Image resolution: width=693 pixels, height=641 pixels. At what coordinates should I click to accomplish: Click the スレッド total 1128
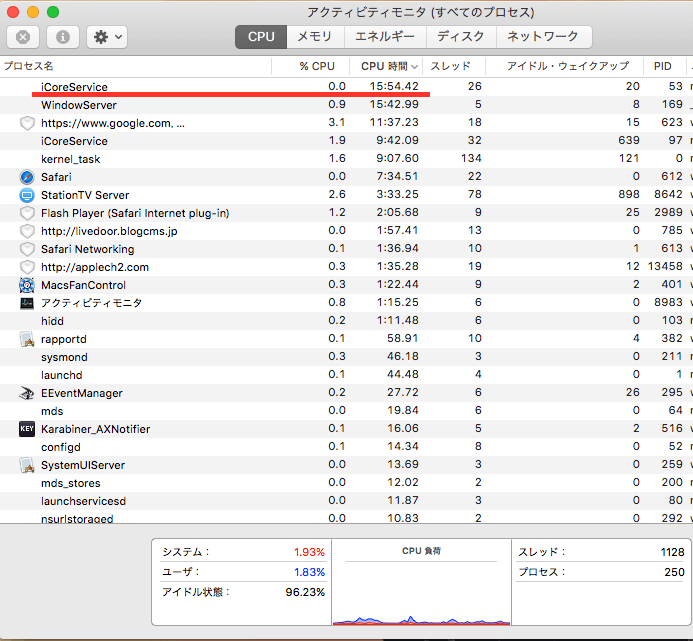(x=672, y=552)
